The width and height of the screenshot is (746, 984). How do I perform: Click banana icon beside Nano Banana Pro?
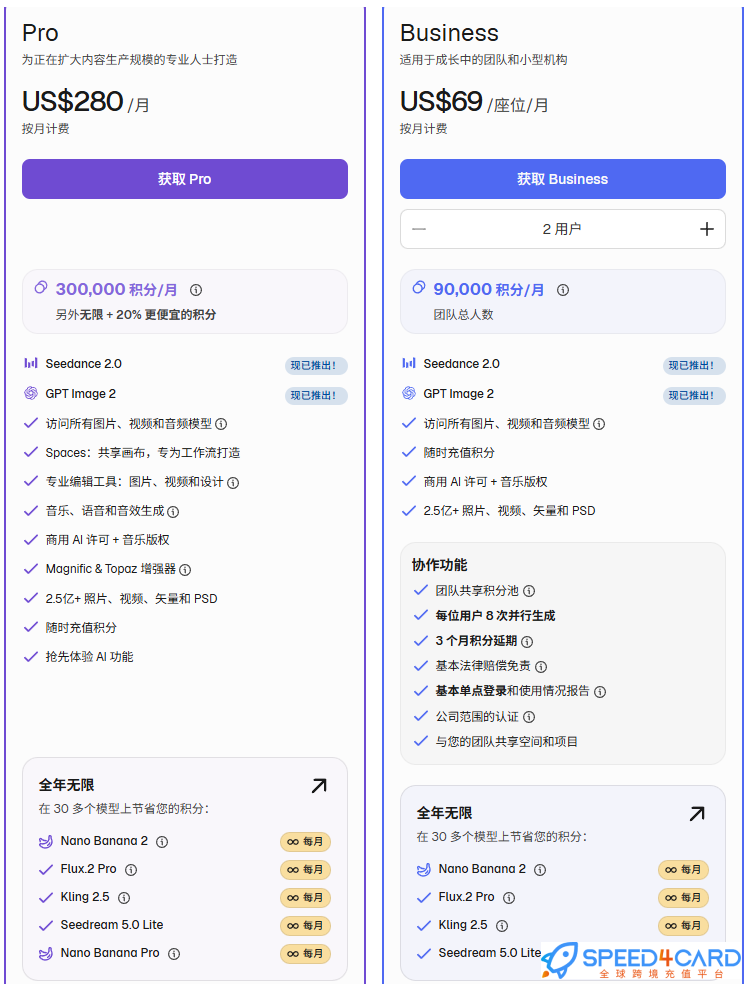tap(46, 953)
